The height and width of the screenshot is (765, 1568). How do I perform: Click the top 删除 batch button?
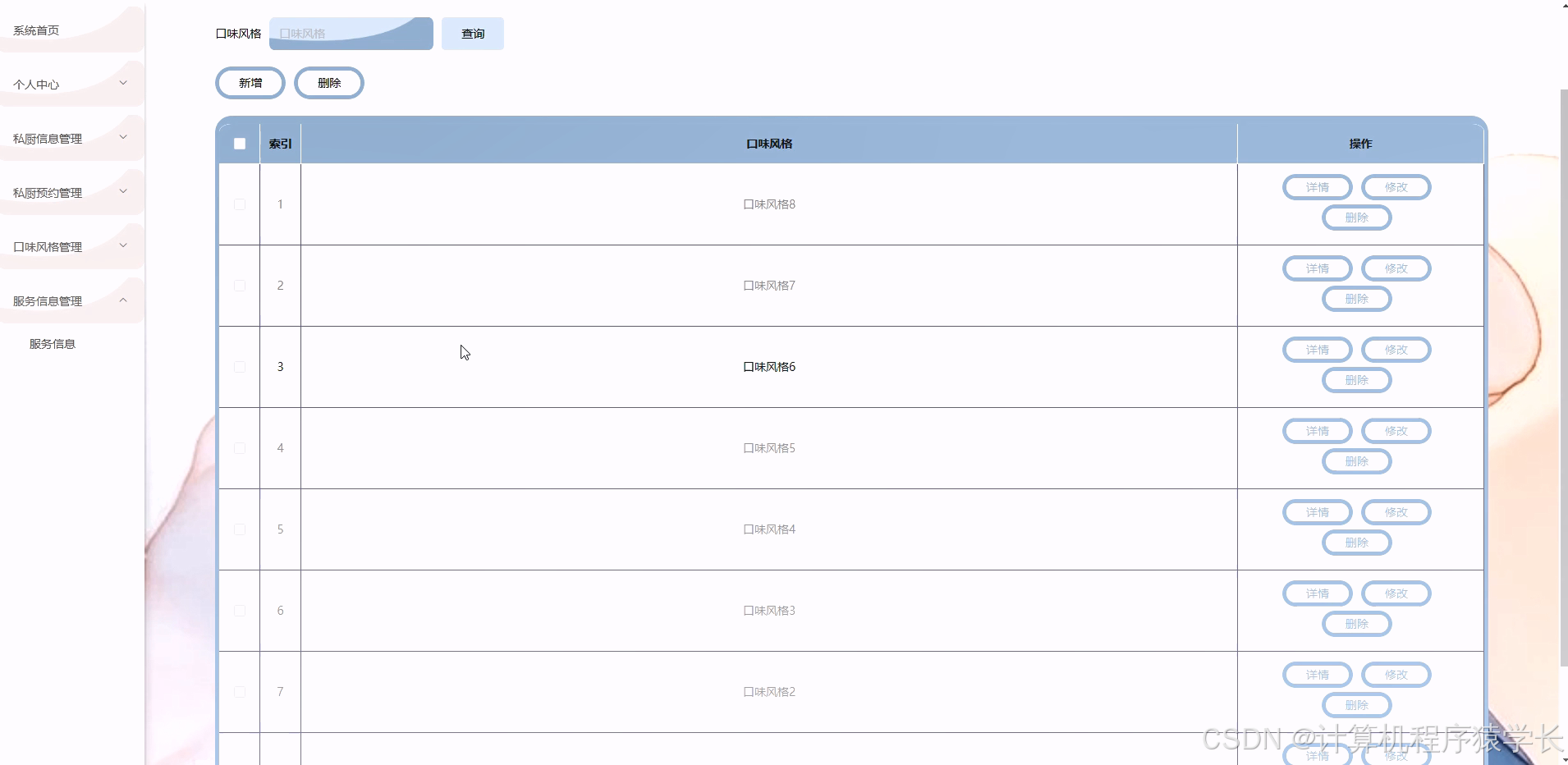pos(329,83)
